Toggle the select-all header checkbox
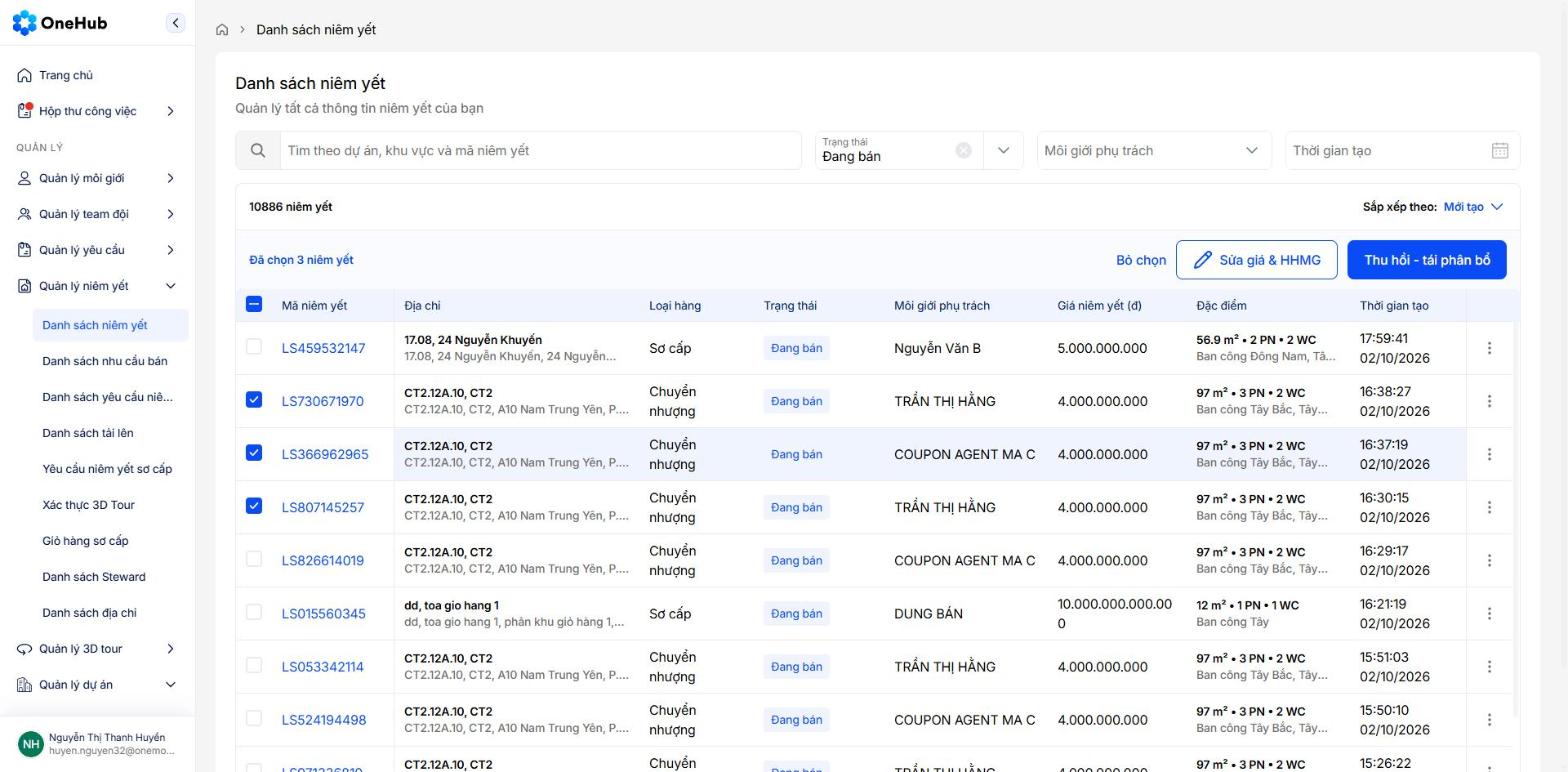The width and height of the screenshot is (1568, 772). (254, 304)
